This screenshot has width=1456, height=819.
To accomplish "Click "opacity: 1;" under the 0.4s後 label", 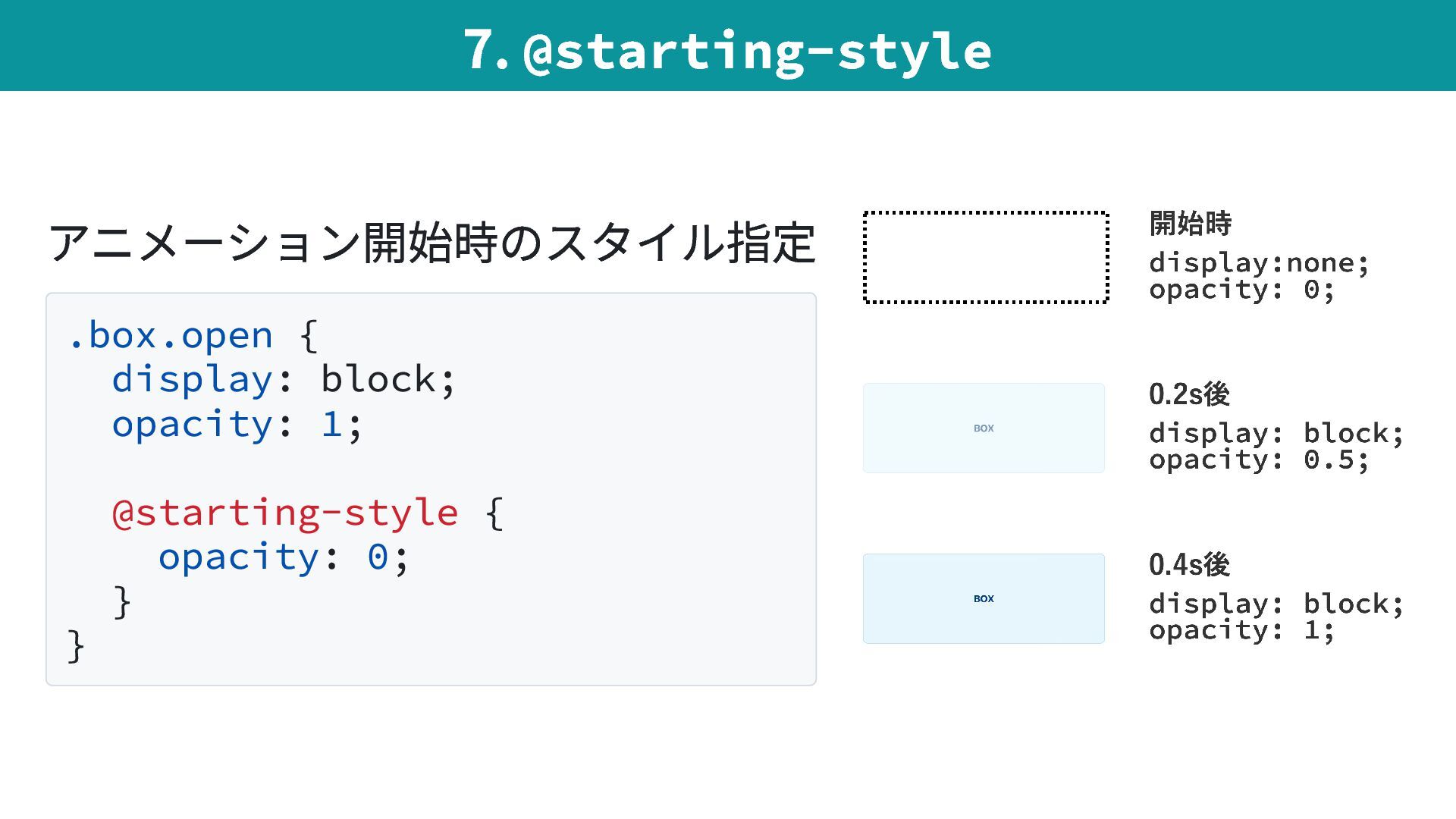I will 1241,631.
